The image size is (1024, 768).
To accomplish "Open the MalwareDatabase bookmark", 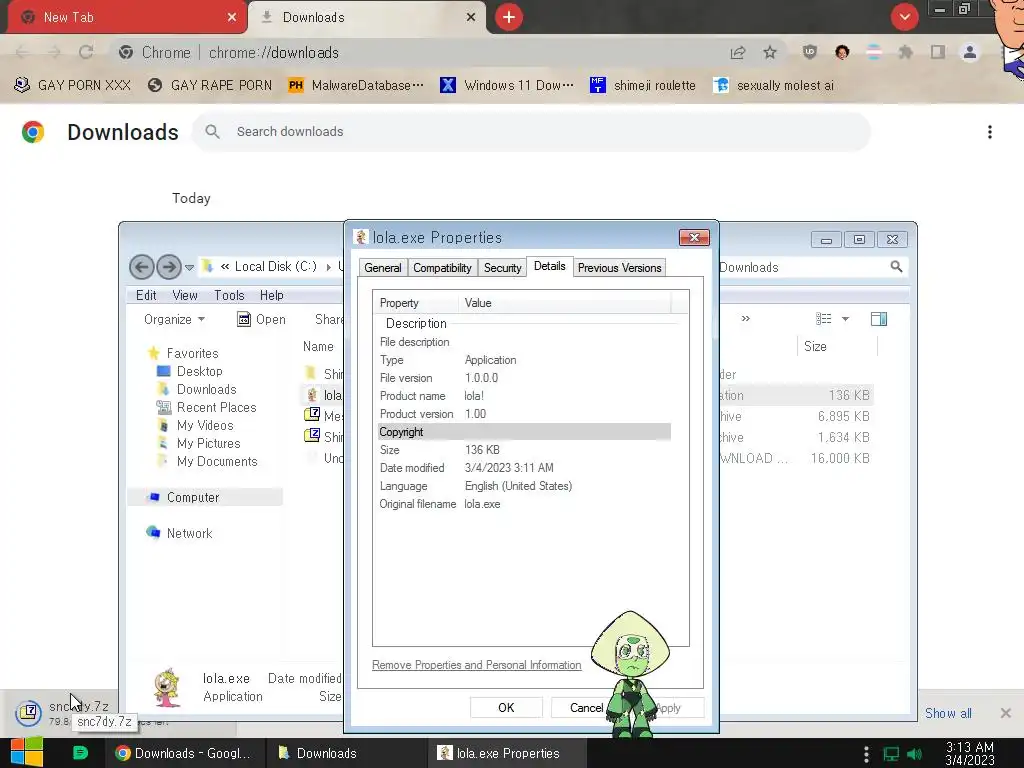I will (x=356, y=85).
